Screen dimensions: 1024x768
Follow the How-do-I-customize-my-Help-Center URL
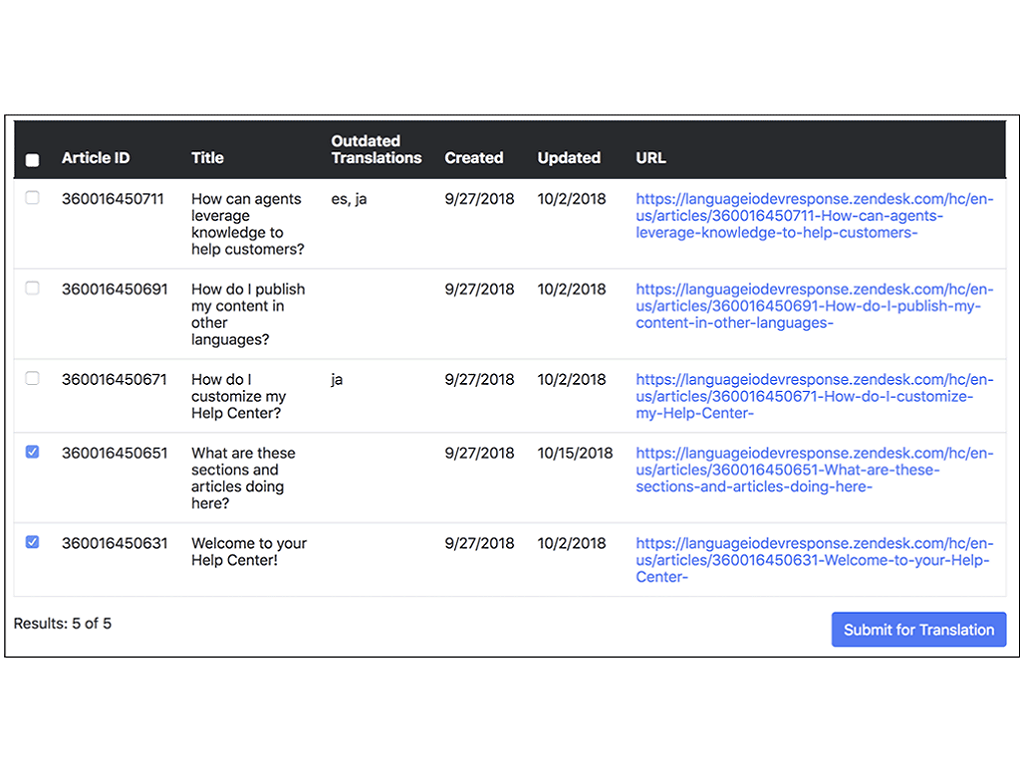[x=814, y=396]
